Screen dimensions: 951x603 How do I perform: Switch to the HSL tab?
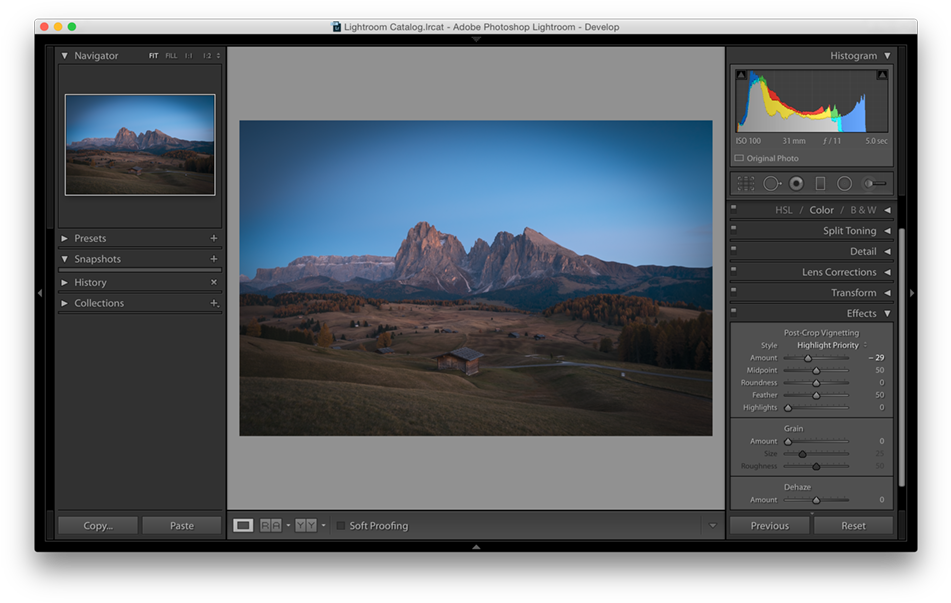click(x=783, y=210)
